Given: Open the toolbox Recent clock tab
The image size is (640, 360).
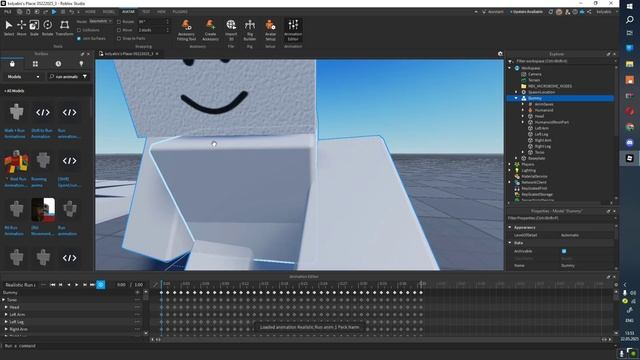Looking at the screenshot, I should tap(58, 64).
